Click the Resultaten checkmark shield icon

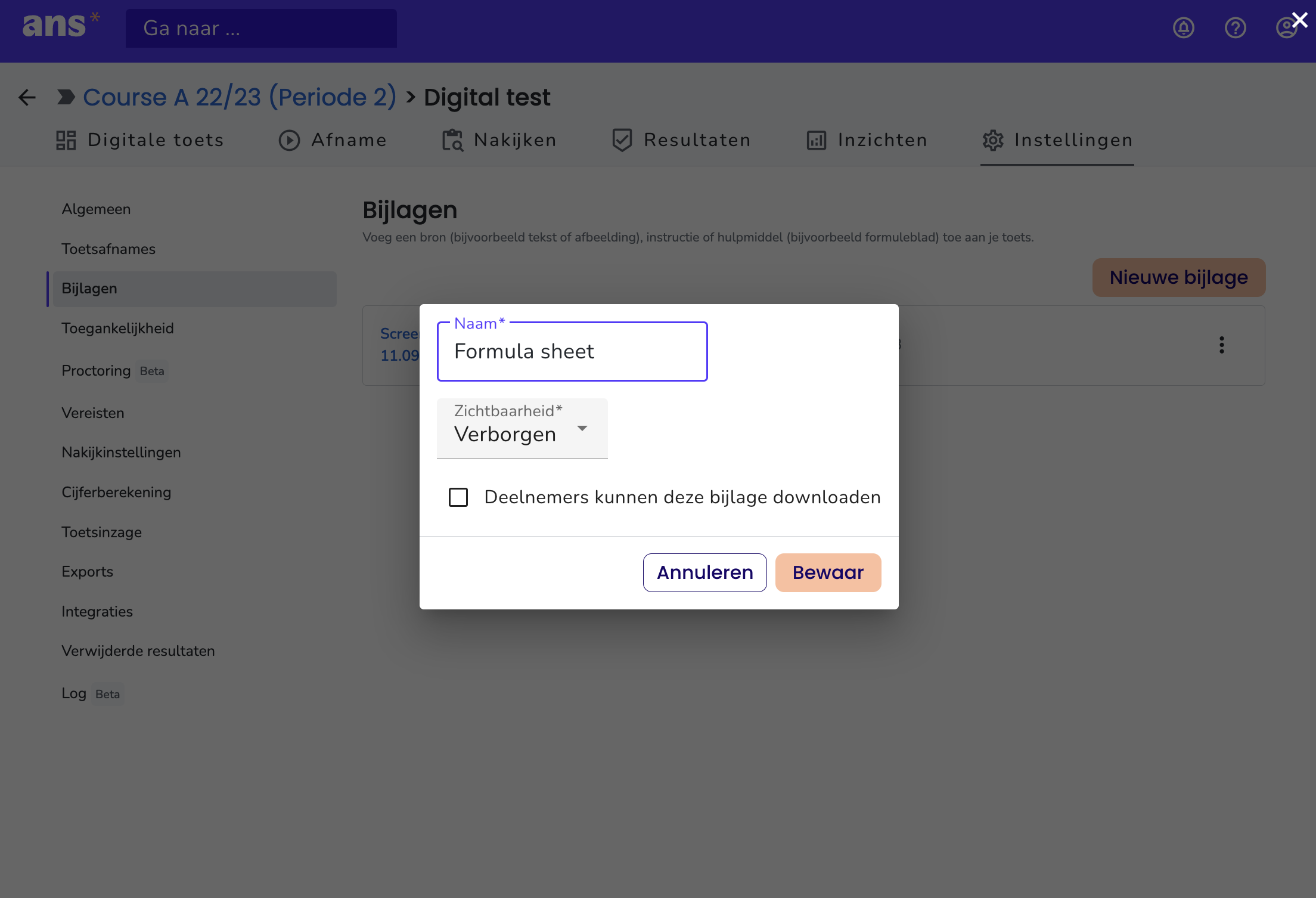click(x=622, y=140)
